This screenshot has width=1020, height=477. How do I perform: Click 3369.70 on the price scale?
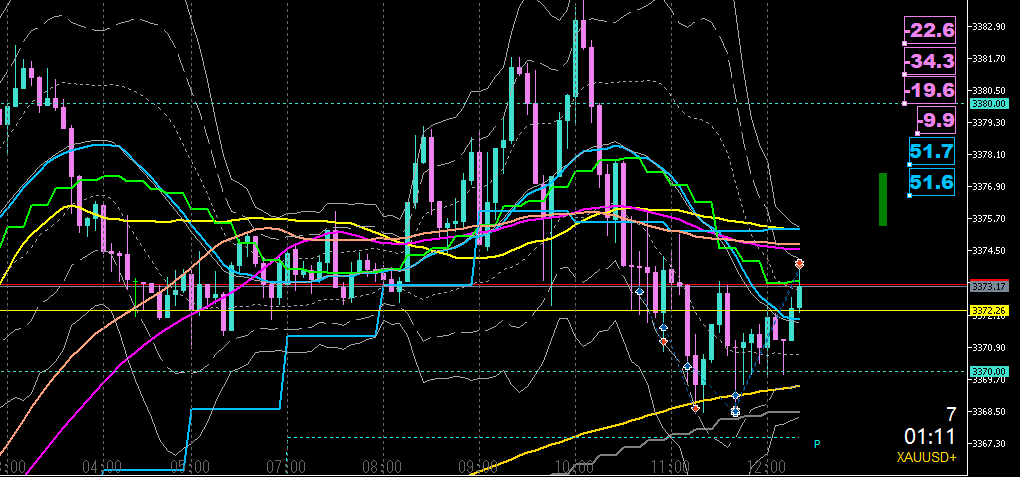point(989,379)
